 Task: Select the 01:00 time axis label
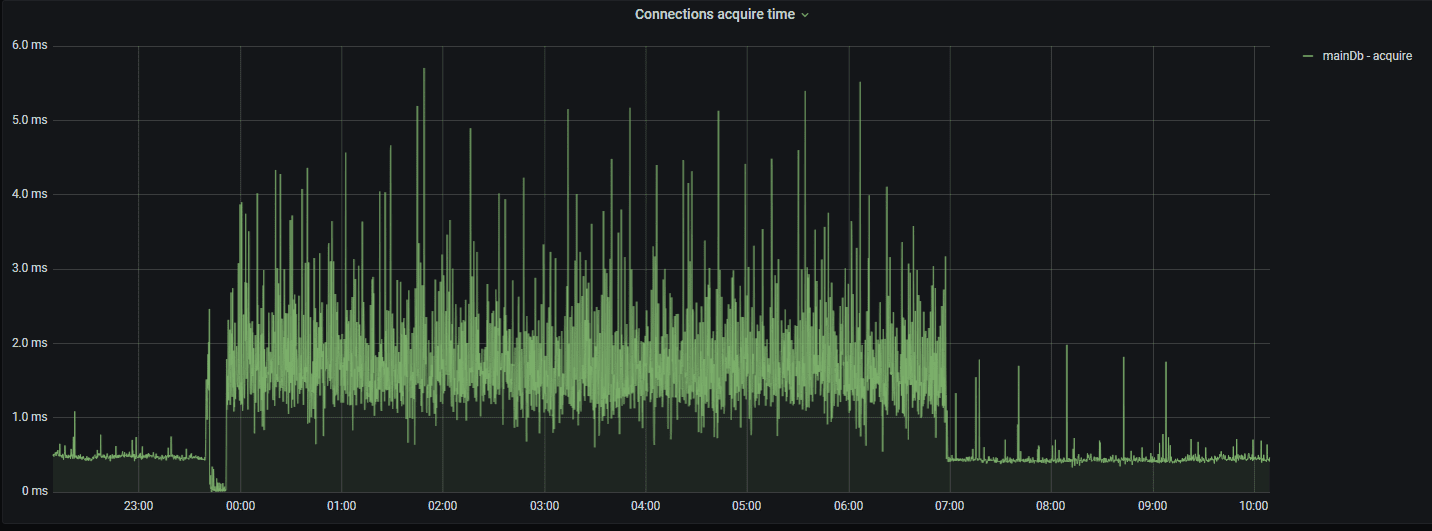(x=341, y=506)
